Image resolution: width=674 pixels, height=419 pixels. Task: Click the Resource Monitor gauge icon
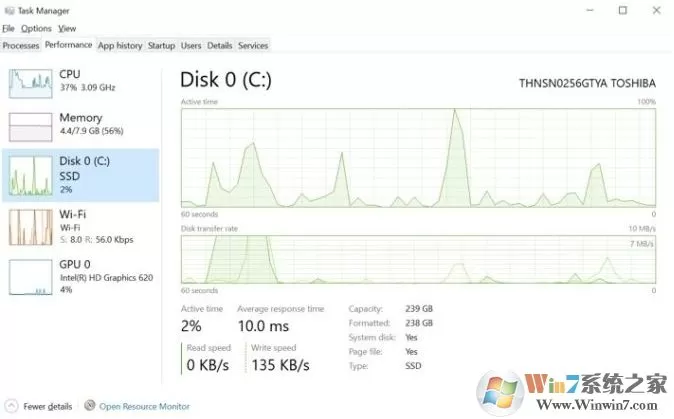click(89, 405)
